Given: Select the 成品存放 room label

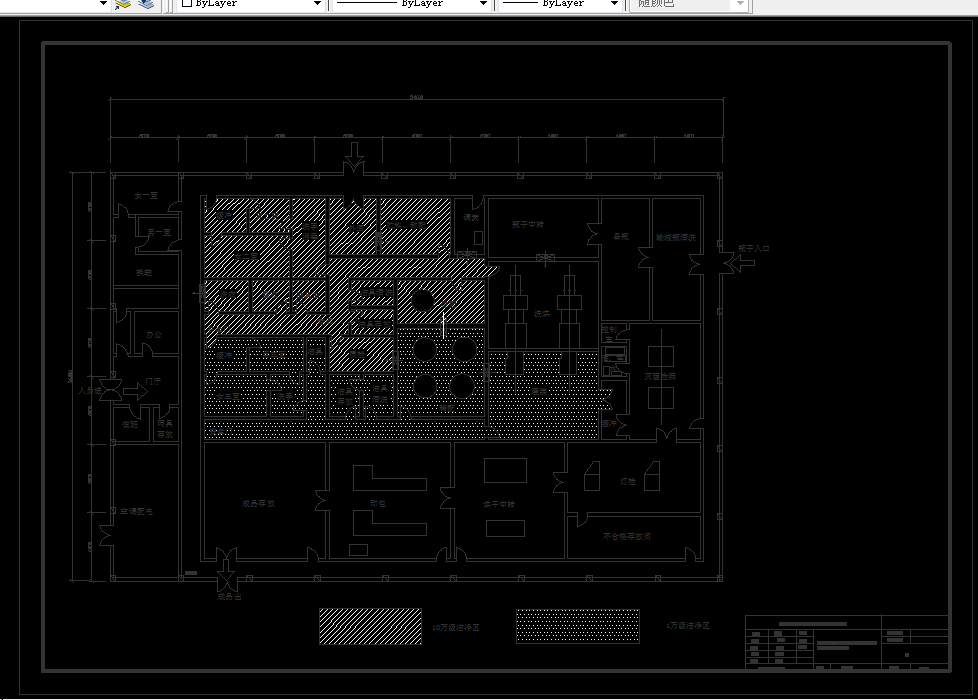Looking at the screenshot, I should click(258, 503).
